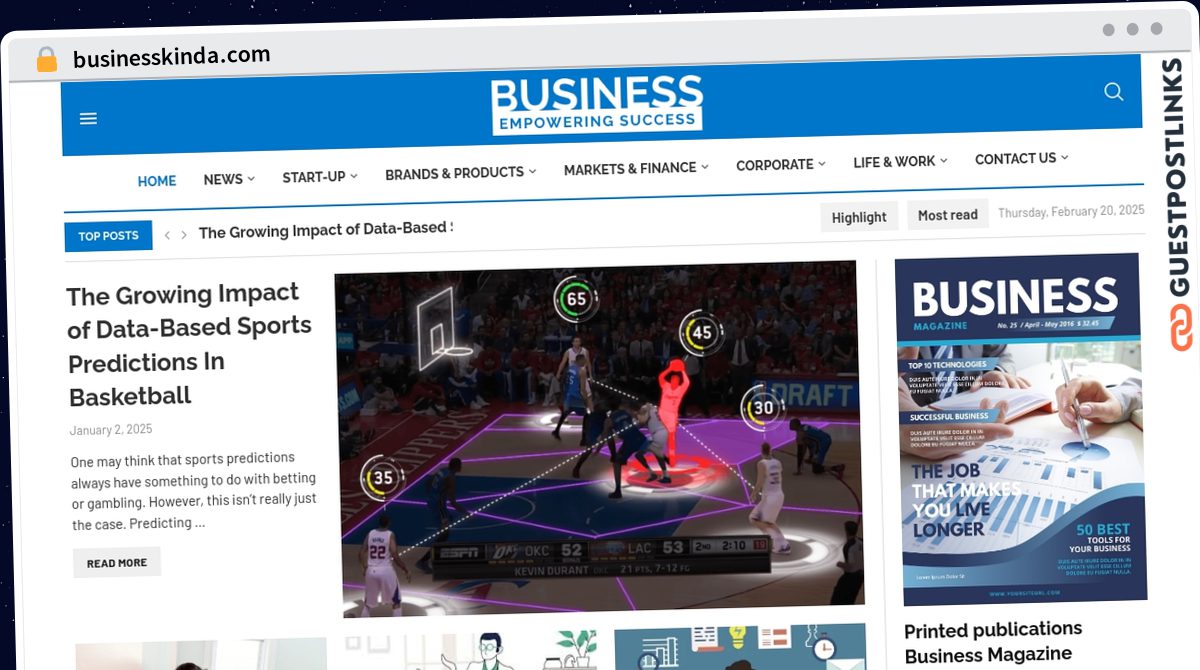Click the GuestPostLinks chain logo
Screen dimensions: 1200x670
pyautogui.click(x=1182, y=327)
